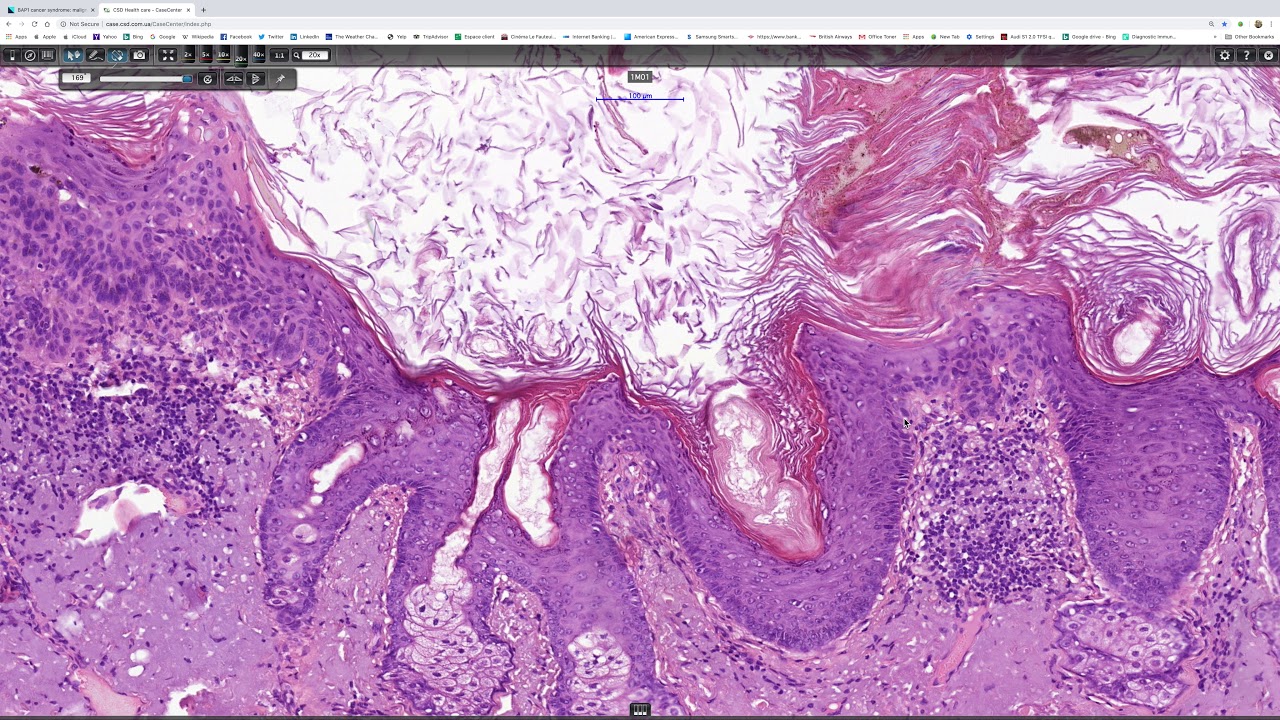Open the Audi S1 2.0 TFSI bookmark
The image size is (1280, 720).
tap(1028, 37)
